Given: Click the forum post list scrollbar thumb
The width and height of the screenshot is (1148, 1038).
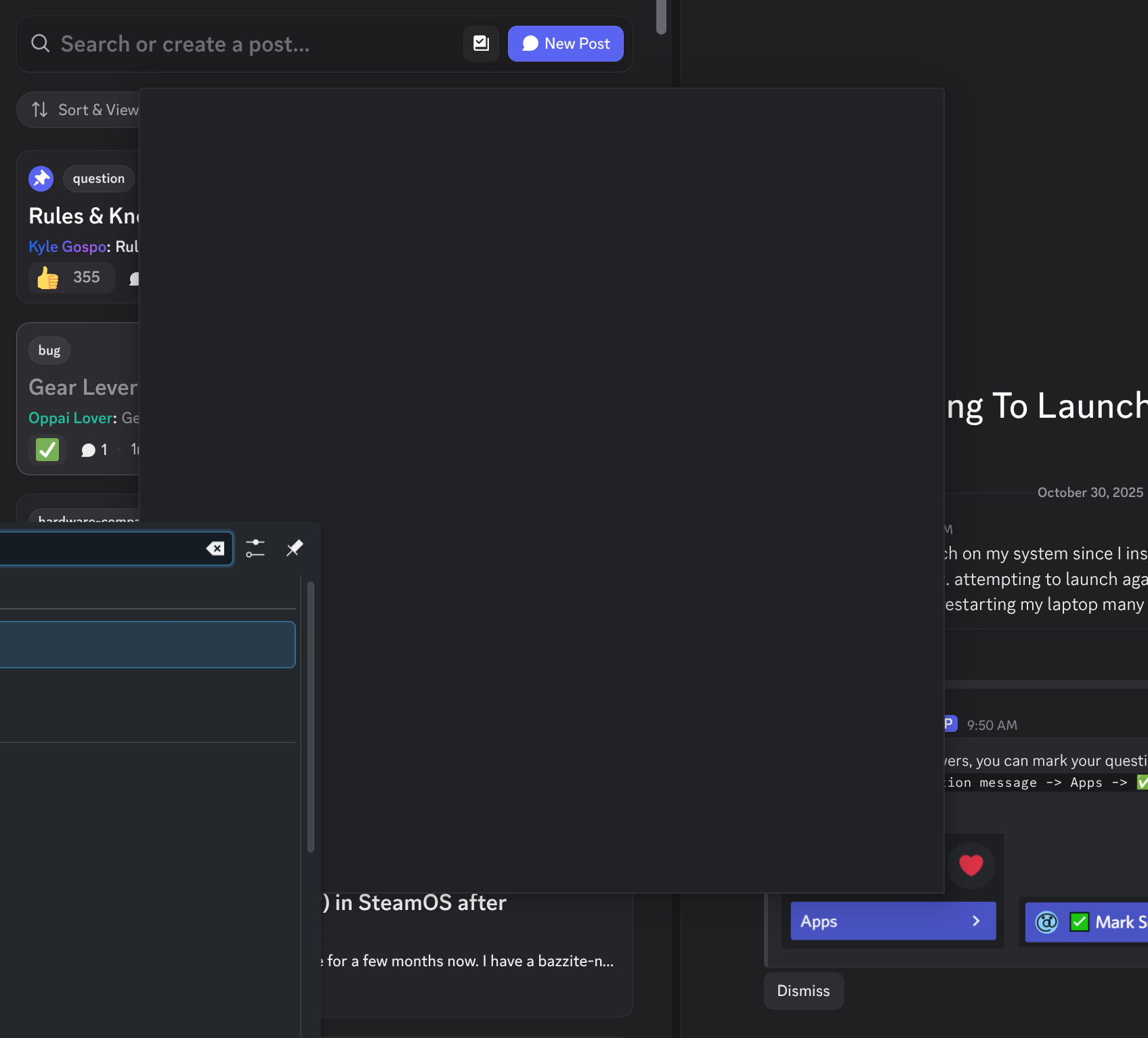Looking at the screenshot, I should [661, 16].
